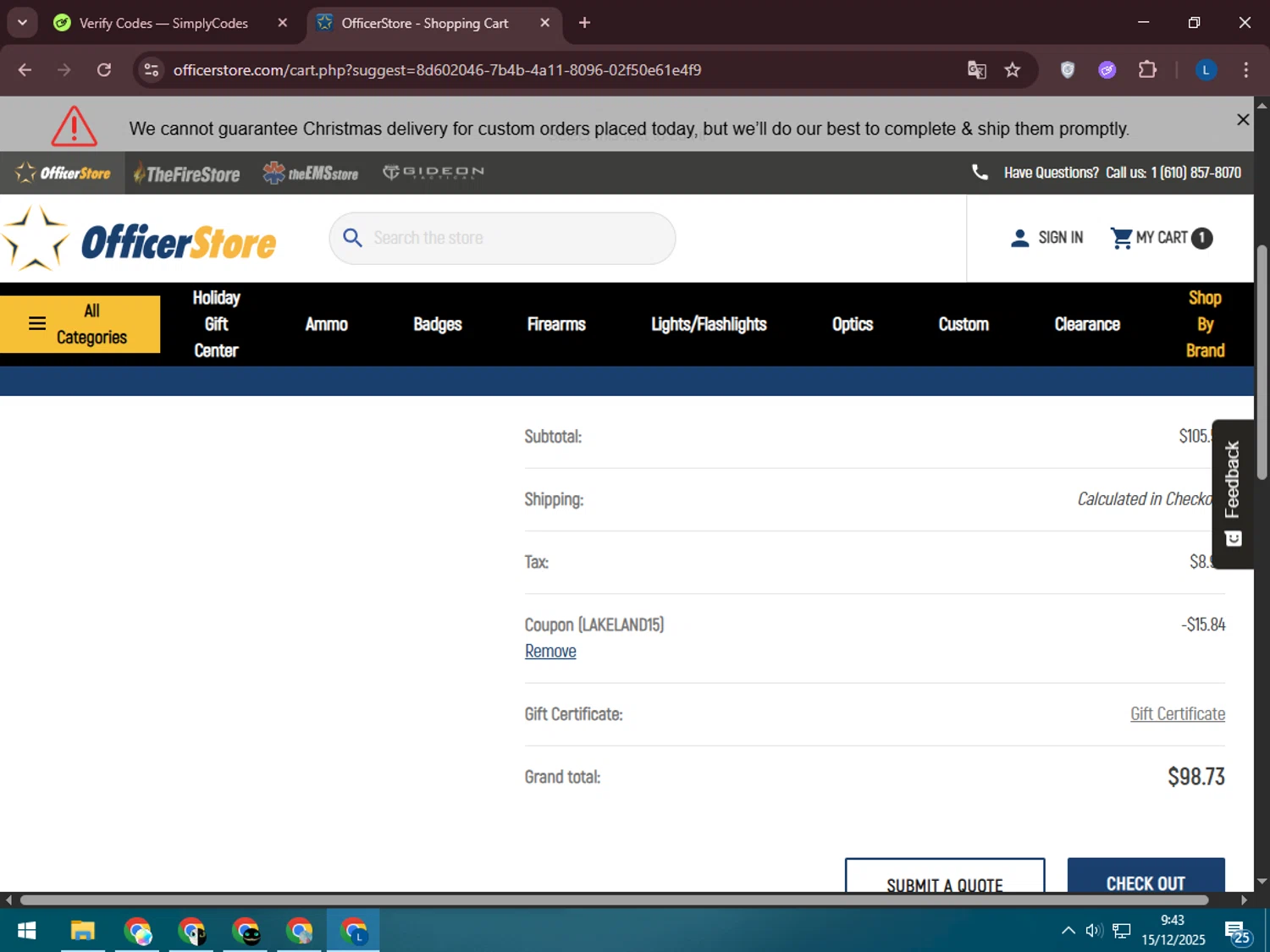The width and height of the screenshot is (1270, 952).
Task: Open a new browser tab
Action: point(584,23)
